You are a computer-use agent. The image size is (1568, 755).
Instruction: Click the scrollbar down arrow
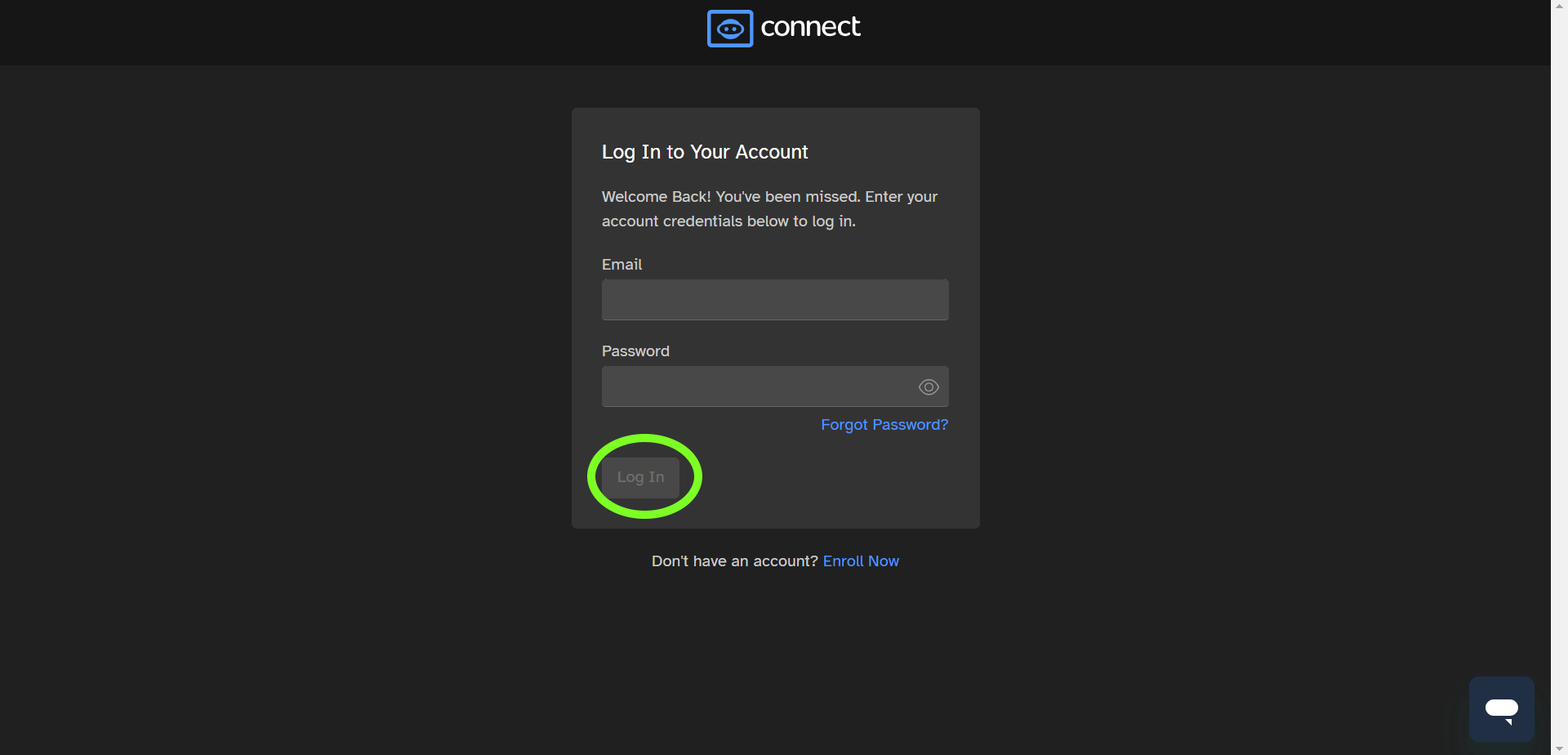[x=1559, y=748]
